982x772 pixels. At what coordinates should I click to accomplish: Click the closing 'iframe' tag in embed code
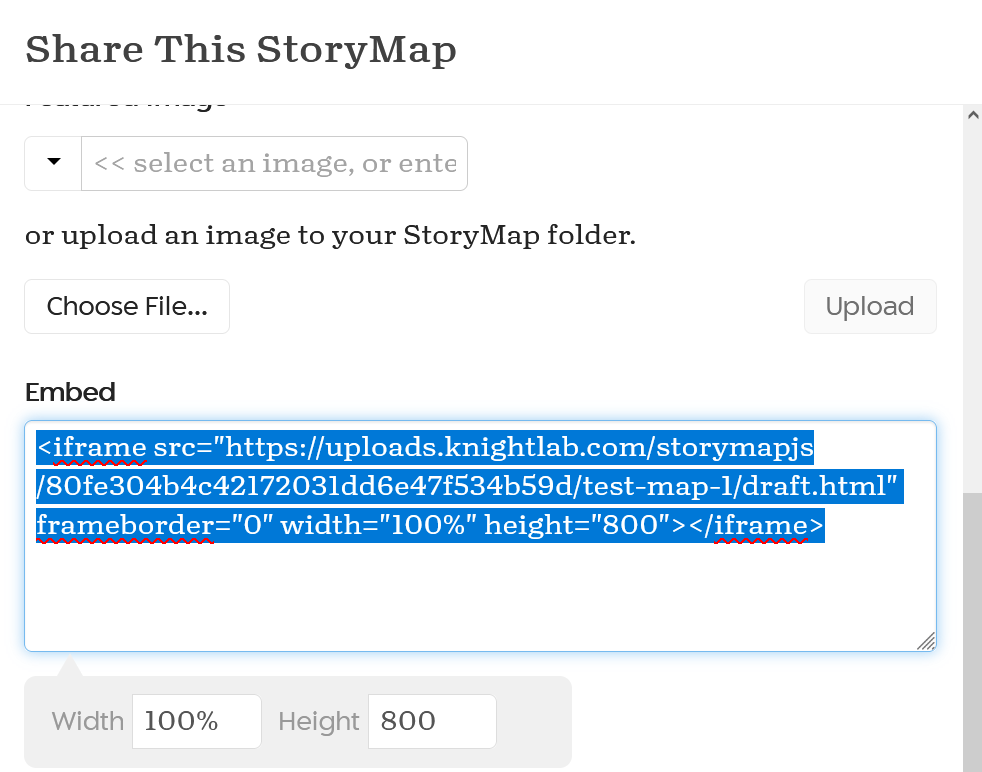point(760,525)
